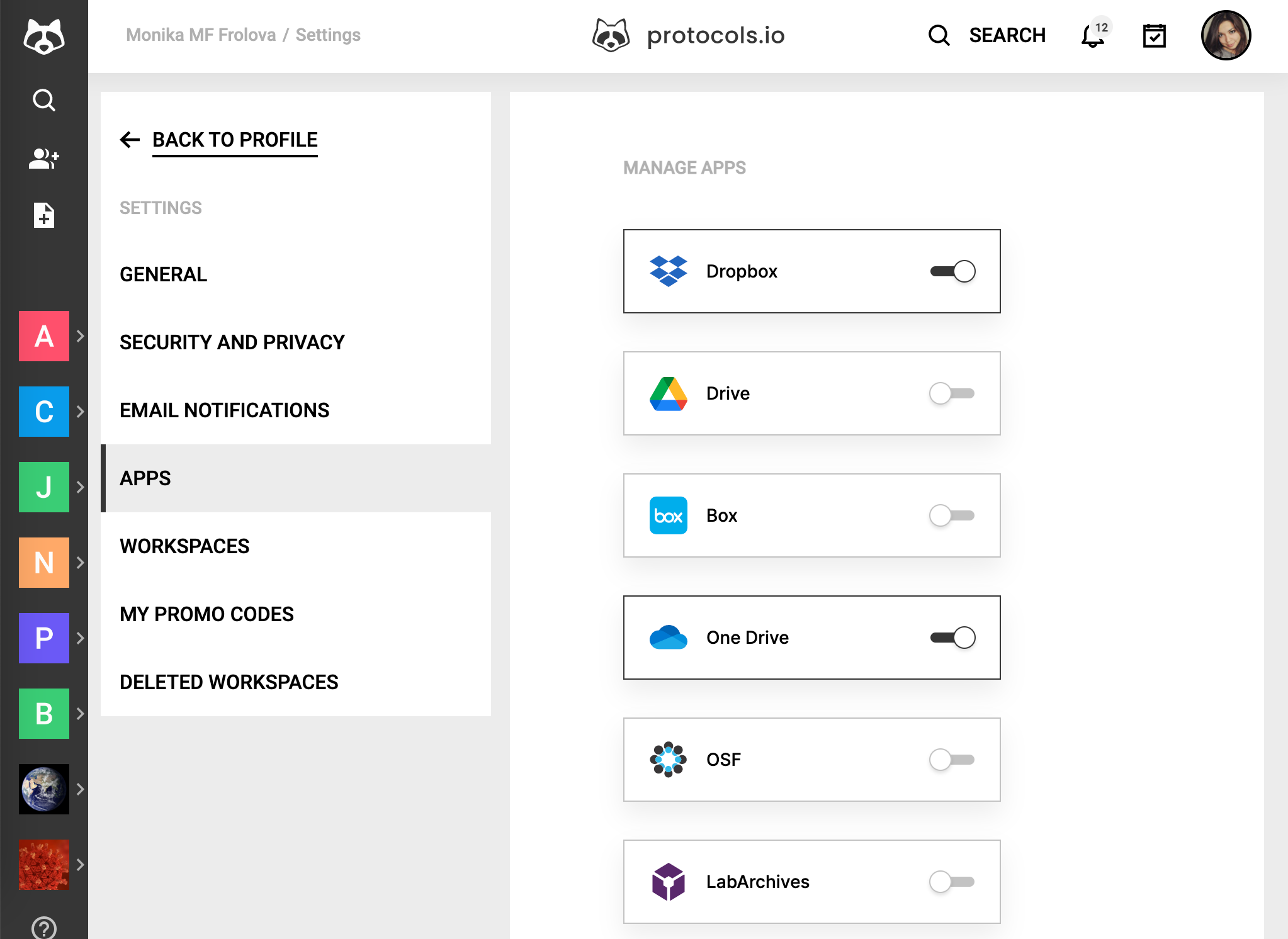Click the invite collaborator icon in sidebar
1288x939 pixels.
click(x=43, y=159)
